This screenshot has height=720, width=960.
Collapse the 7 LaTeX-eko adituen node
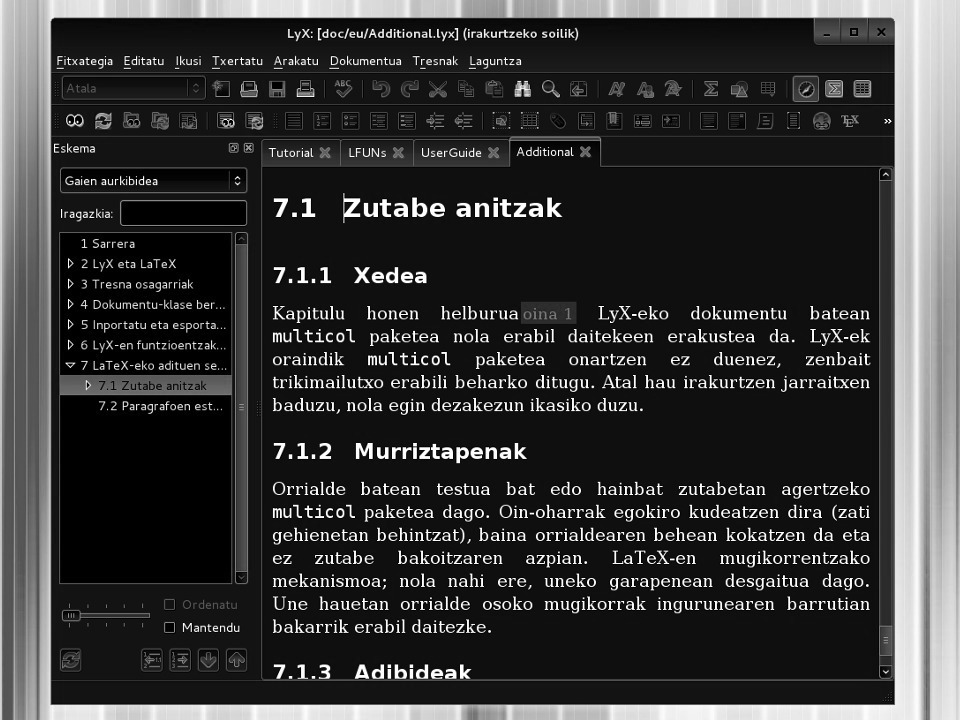pyautogui.click(x=70, y=366)
